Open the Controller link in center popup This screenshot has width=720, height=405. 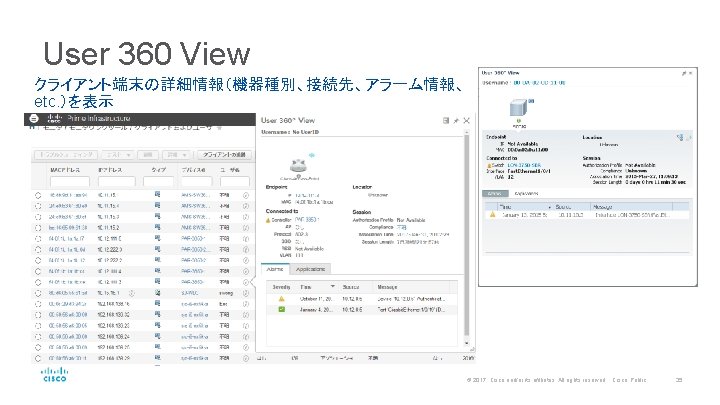tap(307, 220)
